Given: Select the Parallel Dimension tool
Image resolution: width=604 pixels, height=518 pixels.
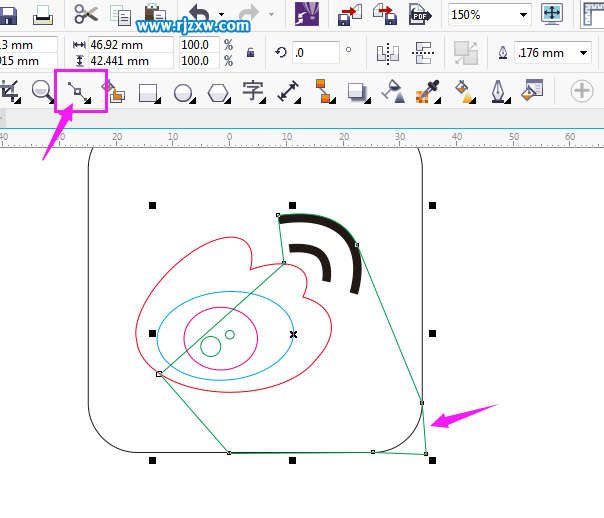Looking at the screenshot, I should click(x=289, y=92).
